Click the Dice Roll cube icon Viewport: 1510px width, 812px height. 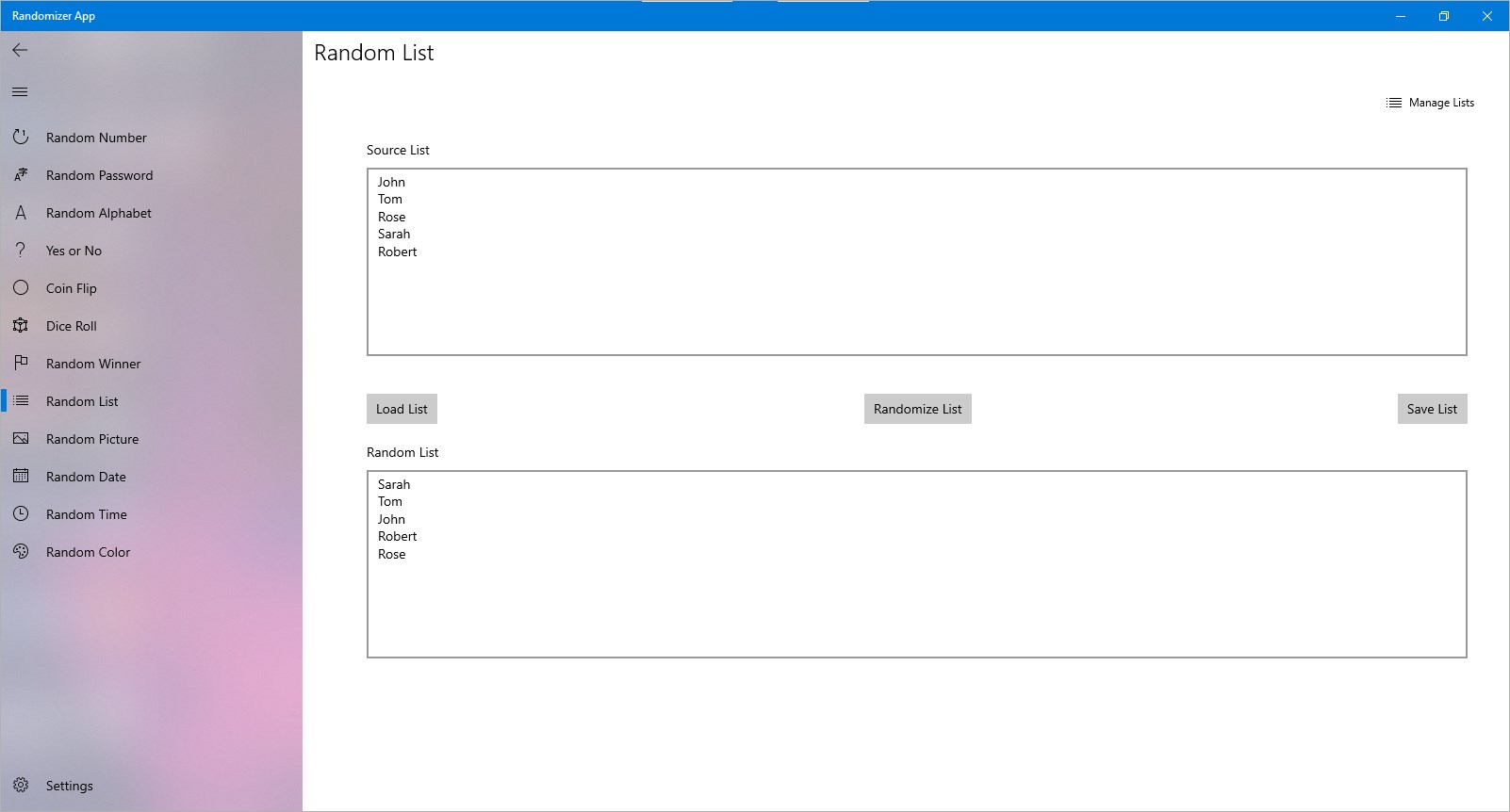(21, 326)
